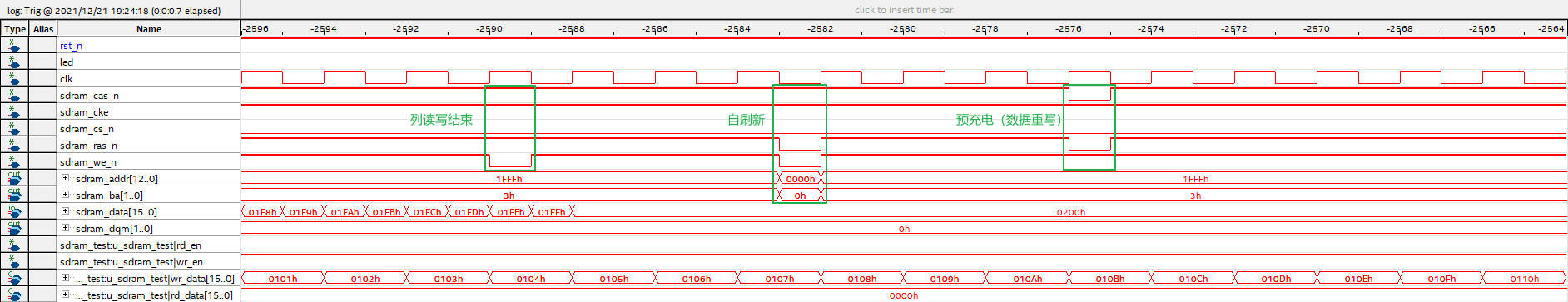Expand the rd_data[15..0] bus
The height and width of the screenshot is (302, 1568).
(x=65, y=295)
